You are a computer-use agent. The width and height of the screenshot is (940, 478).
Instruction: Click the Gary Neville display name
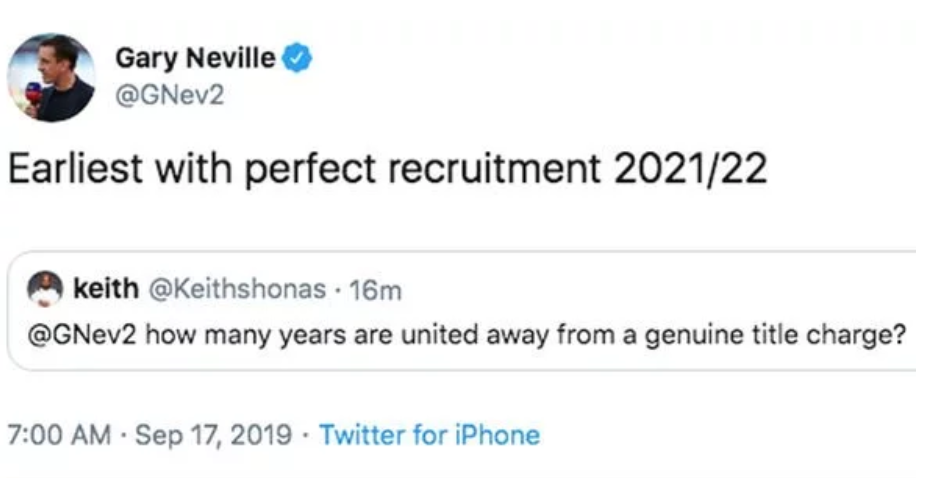pos(194,57)
